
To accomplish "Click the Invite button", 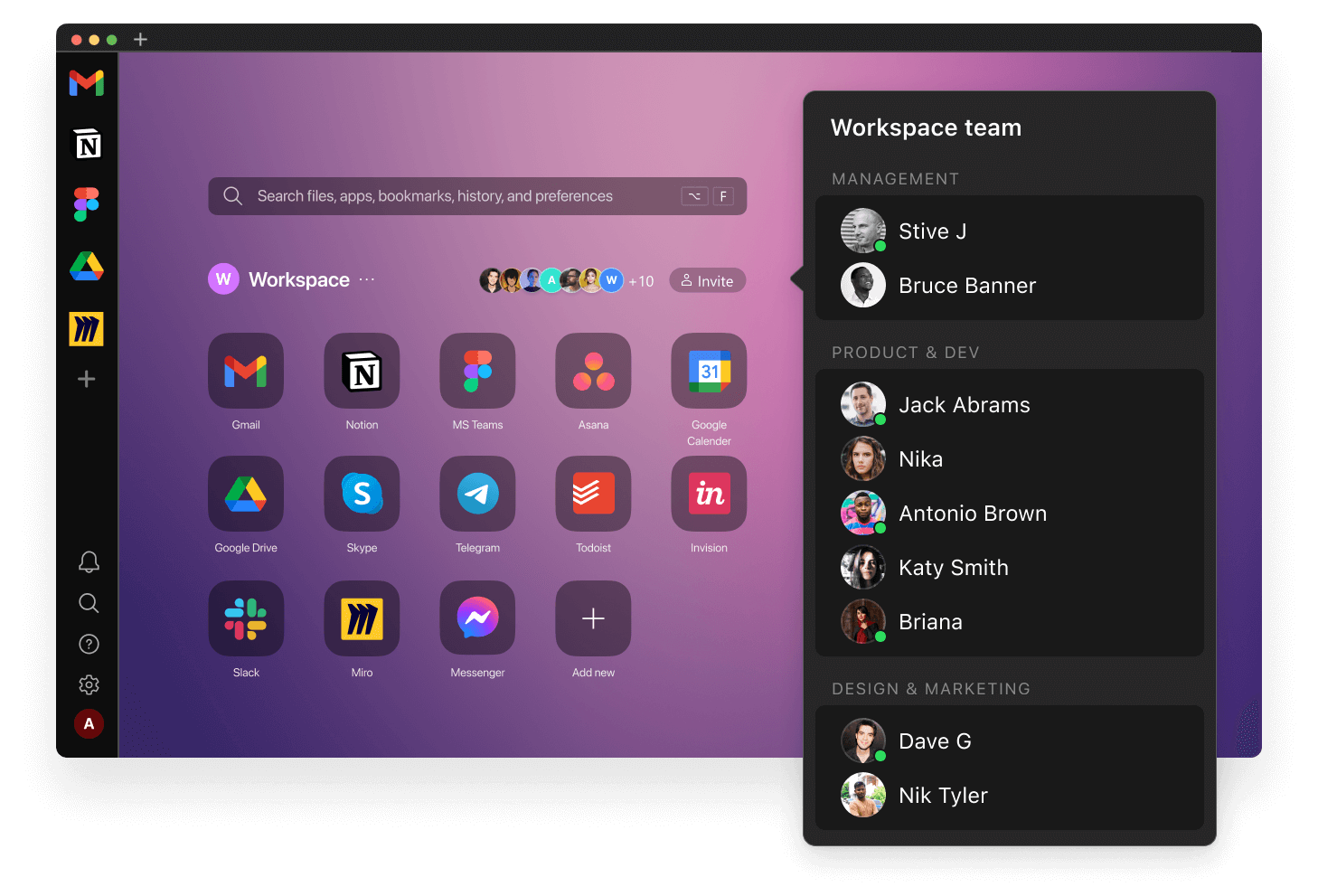I will [x=708, y=280].
